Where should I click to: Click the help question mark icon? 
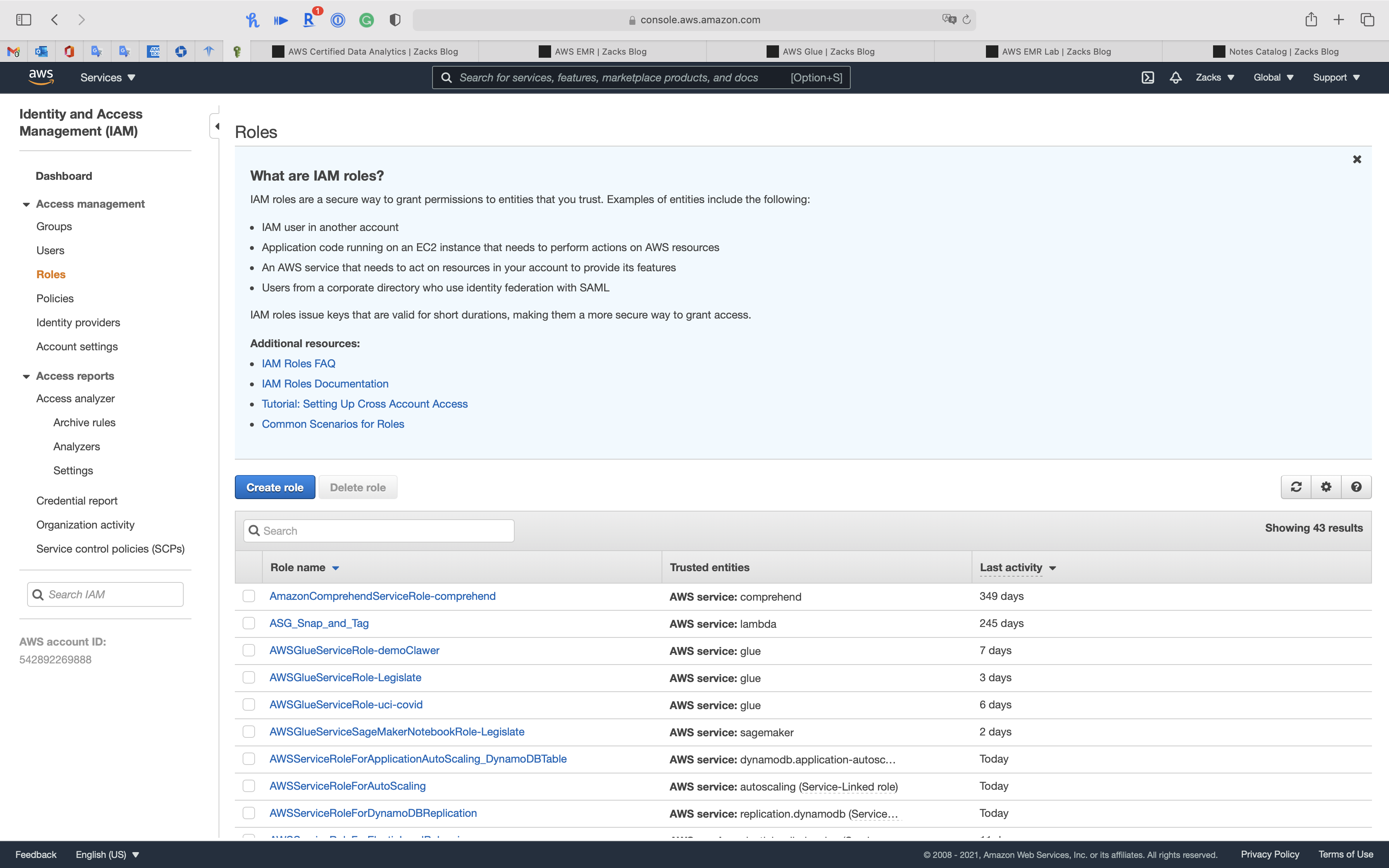click(1356, 487)
